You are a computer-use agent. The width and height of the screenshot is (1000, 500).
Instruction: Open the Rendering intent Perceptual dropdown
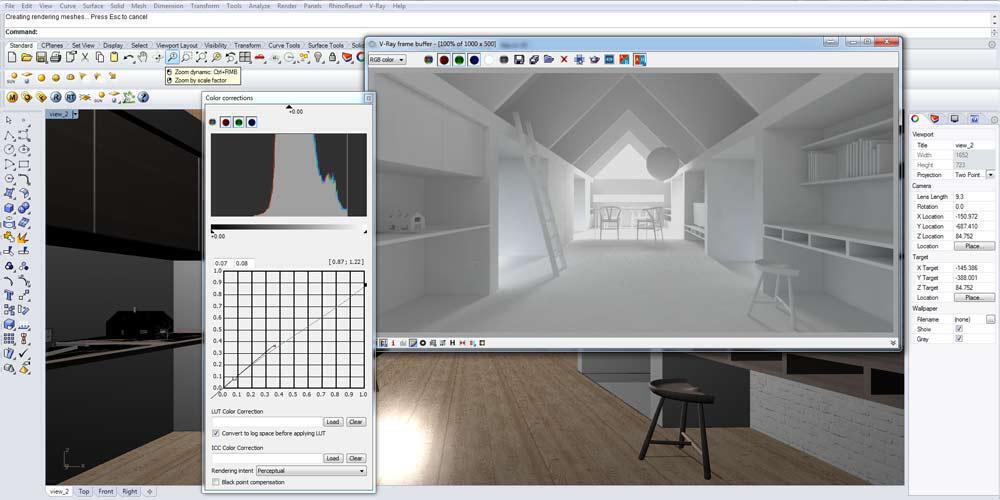coord(311,471)
